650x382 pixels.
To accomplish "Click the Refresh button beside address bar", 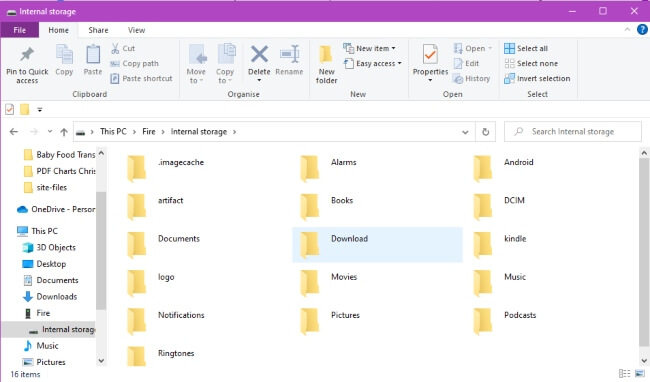I will tap(485, 132).
